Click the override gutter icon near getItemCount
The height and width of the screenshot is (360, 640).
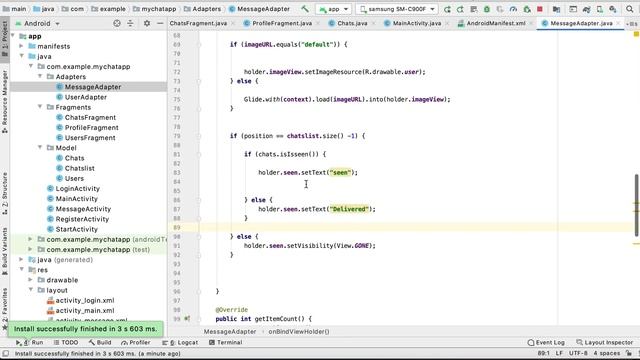(187, 319)
